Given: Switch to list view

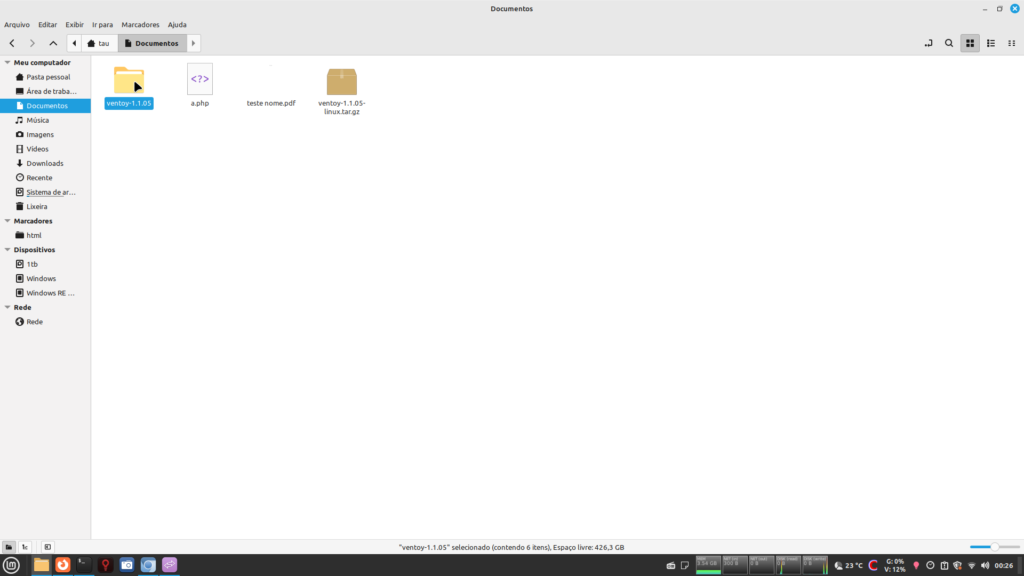Looking at the screenshot, I should tap(990, 43).
